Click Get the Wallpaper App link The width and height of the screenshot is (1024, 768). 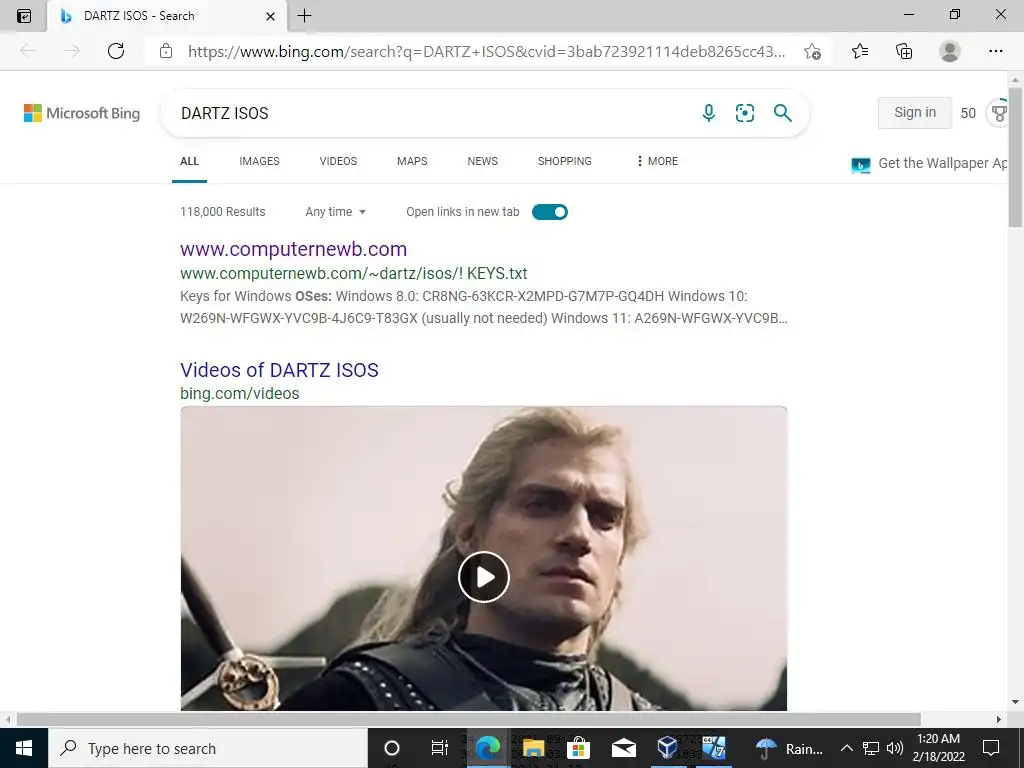943,163
